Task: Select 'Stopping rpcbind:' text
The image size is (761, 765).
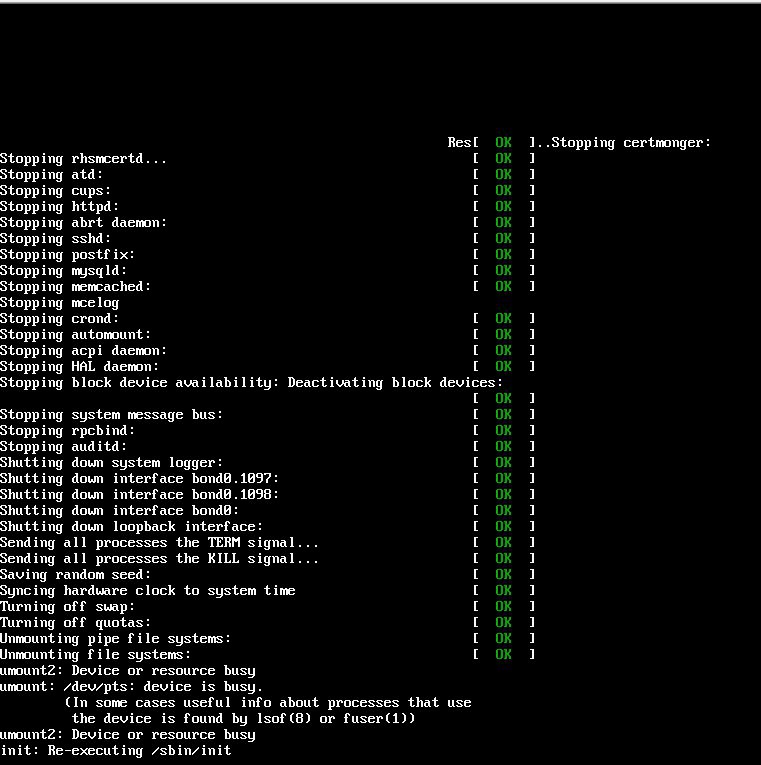Action: tap(67, 431)
